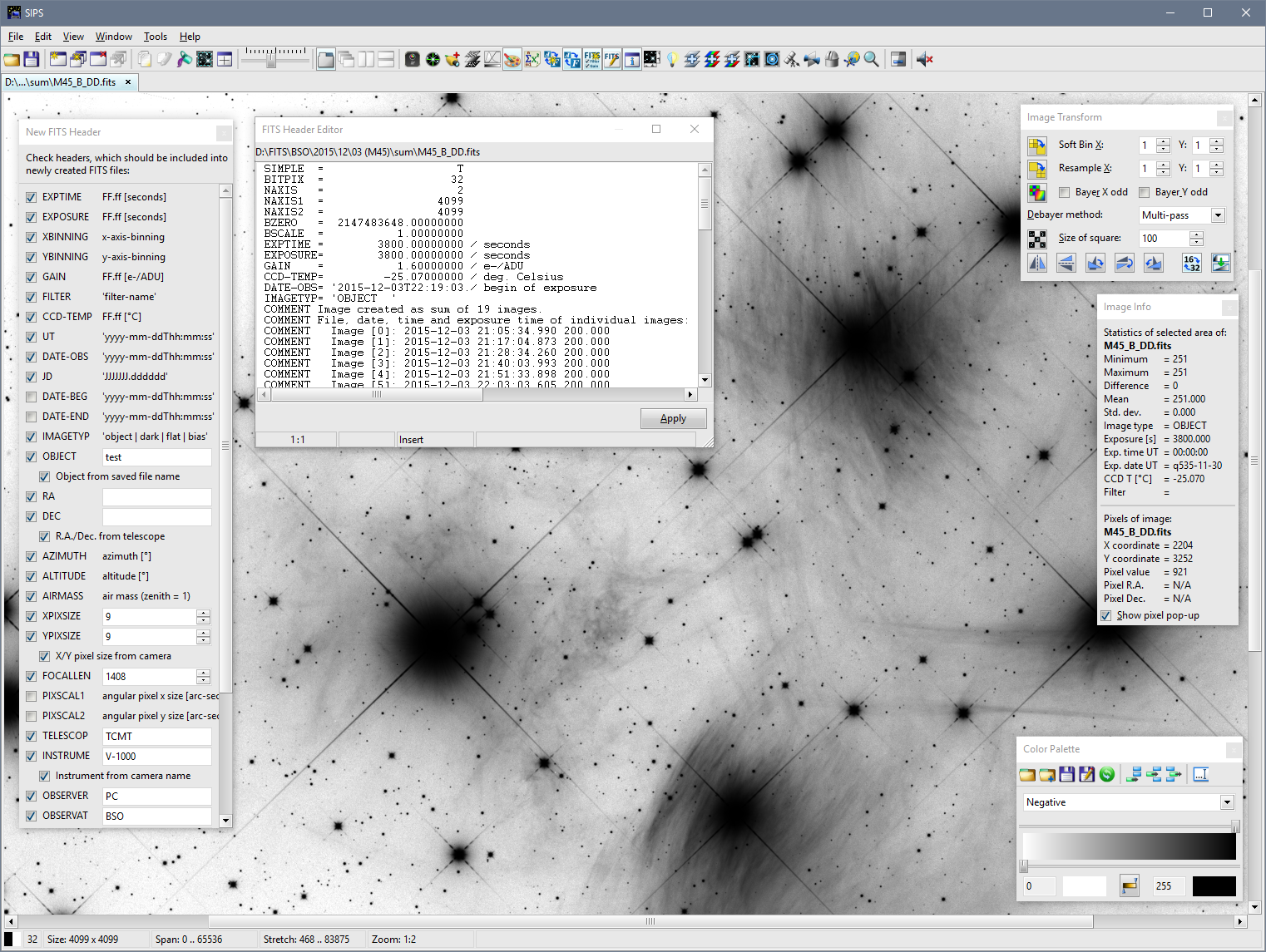
Task: Click the light bulb icon in toolbar
Action: point(672,59)
